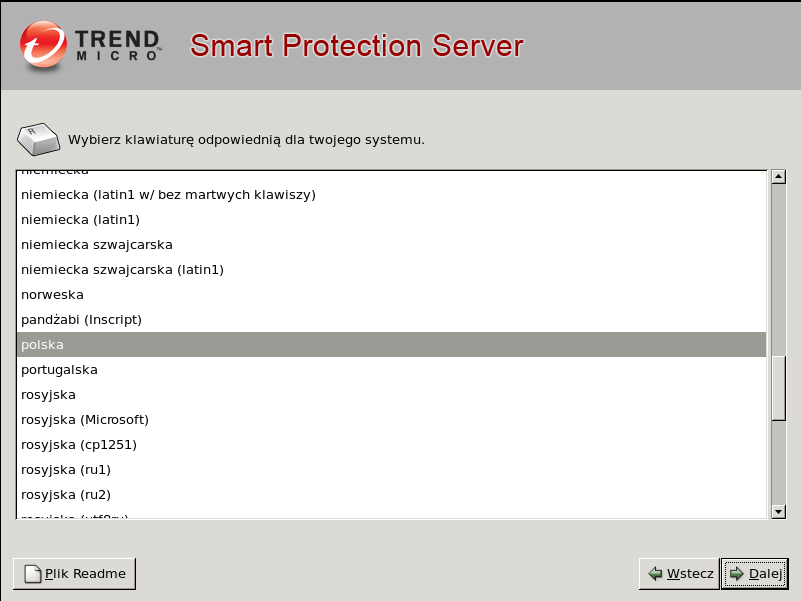
Task: Click the scrollbar down arrow
Action: tap(779, 512)
